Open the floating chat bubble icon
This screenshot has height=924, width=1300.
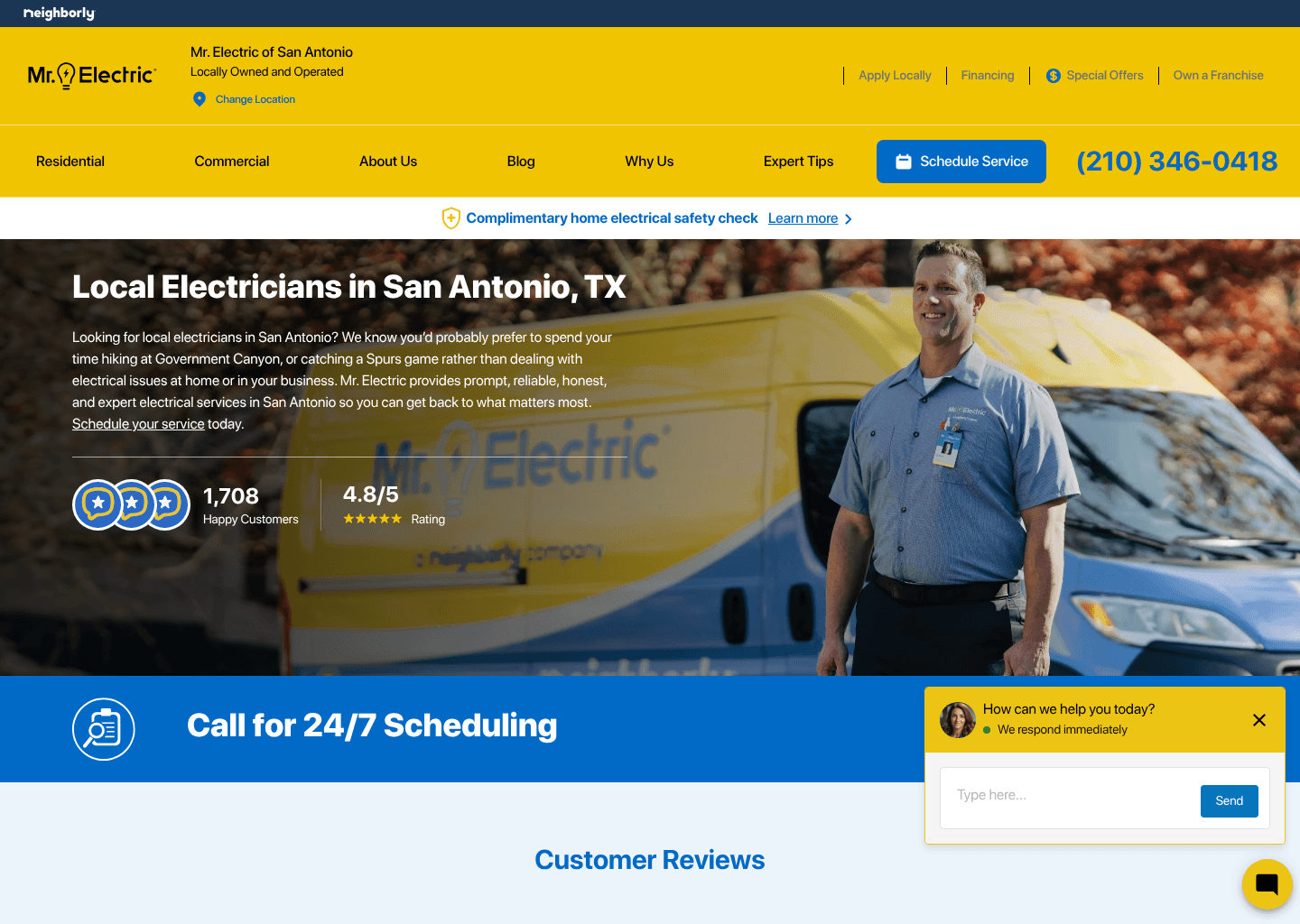pyautogui.click(x=1267, y=884)
